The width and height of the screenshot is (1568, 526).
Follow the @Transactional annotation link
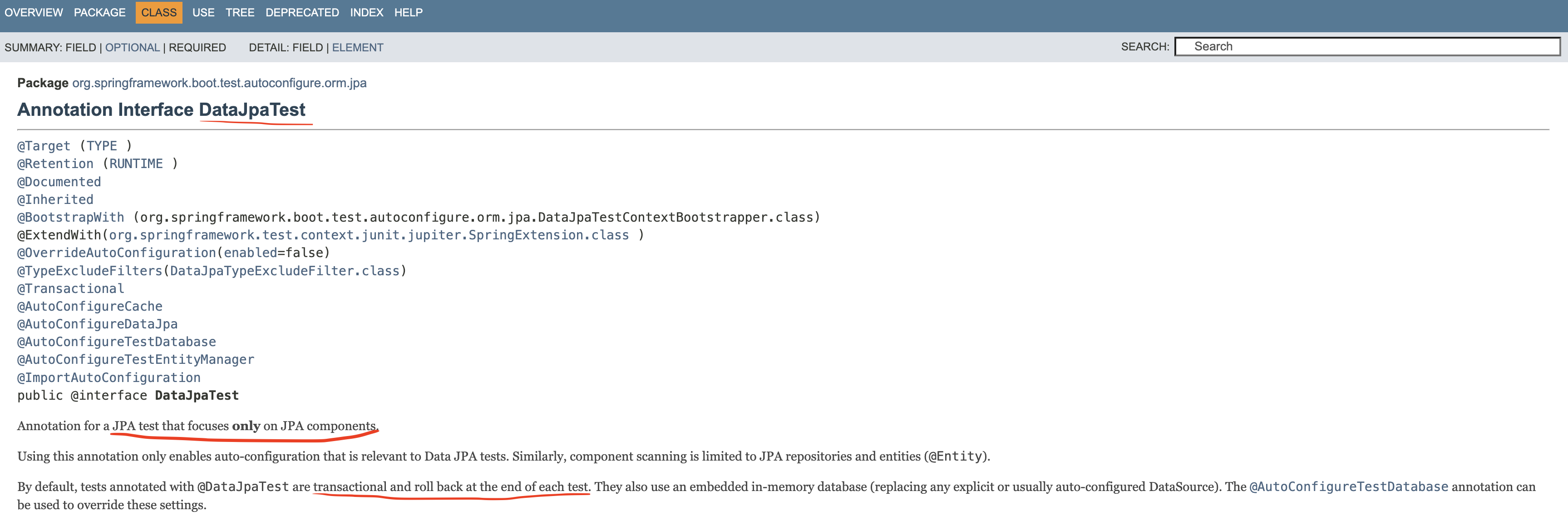[x=71, y=288]
